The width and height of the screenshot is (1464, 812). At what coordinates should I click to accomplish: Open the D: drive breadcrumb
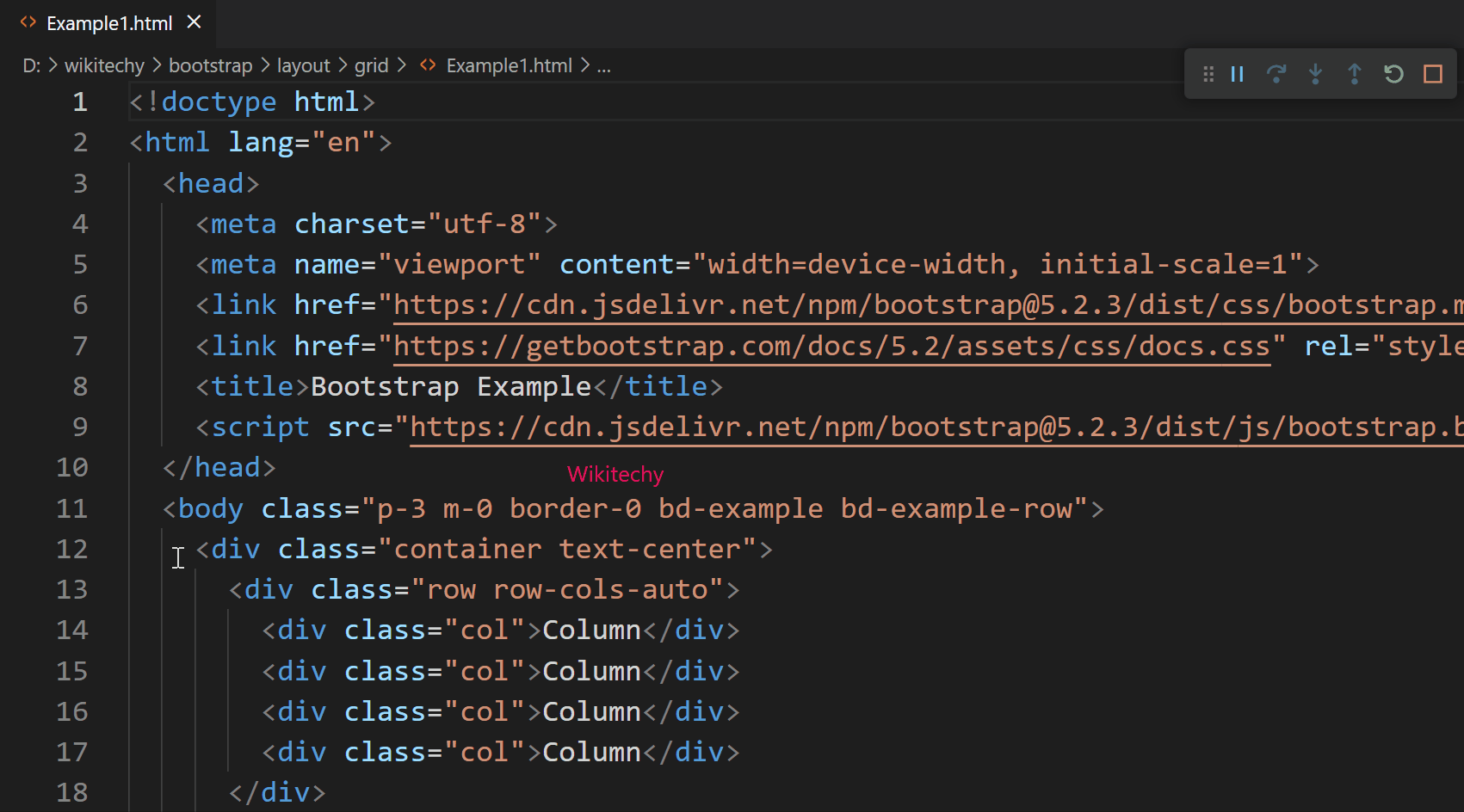point(32,65)
